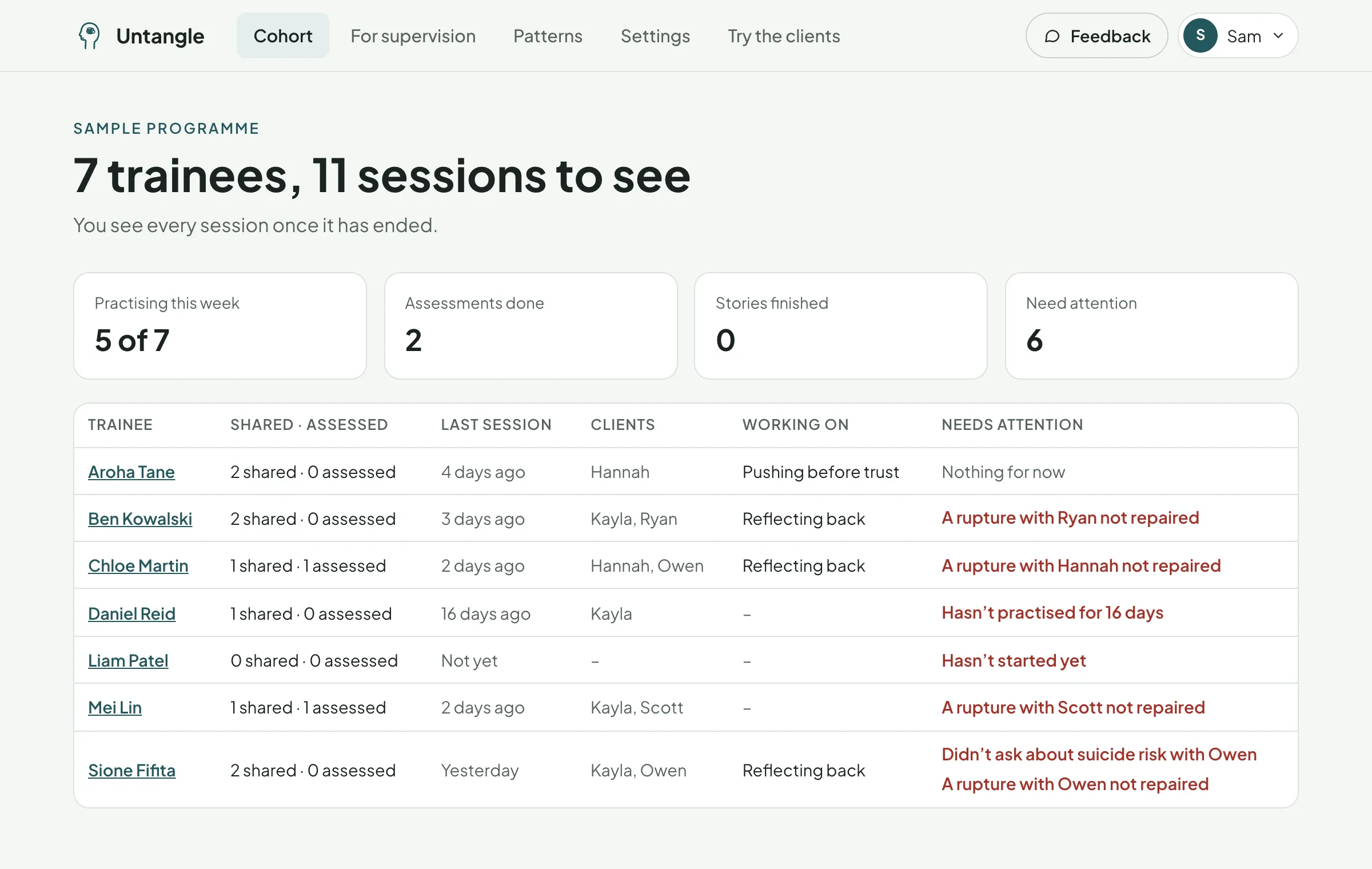This screenshot has height=869, width=1372.
Task: Open trainee Chloe Martin's profile
Action: tap(138, 565)
